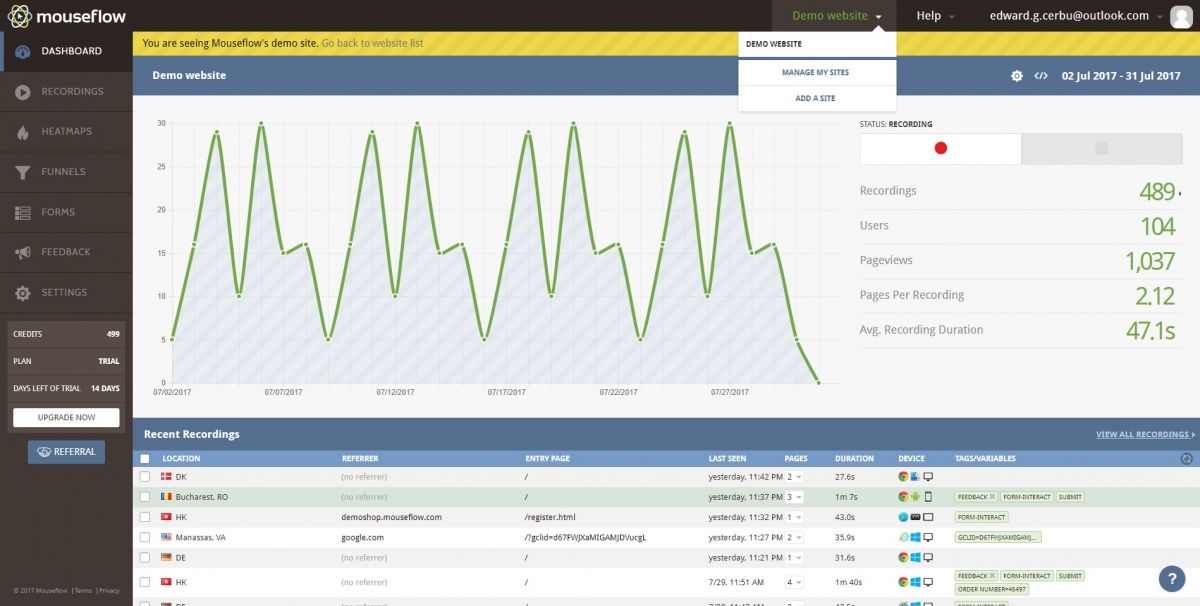Stop recording with the gray square button
Viewport: 1200px width, 606px height.
(1102, 148)
